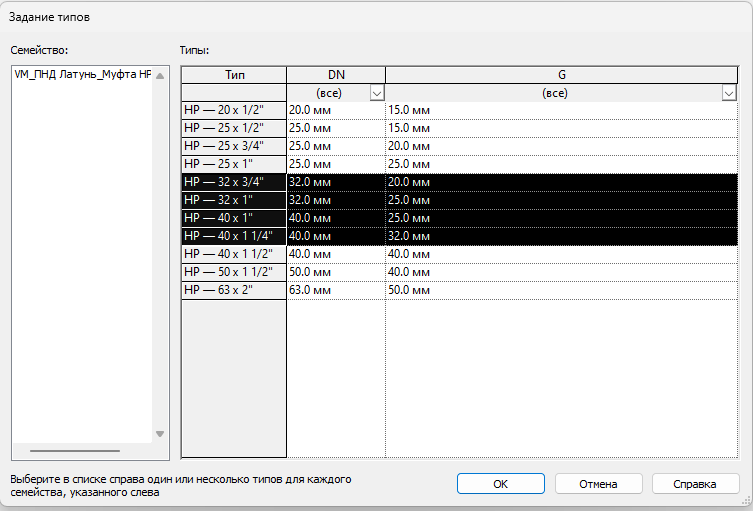Select type НР — 40 x 1 1/2"

(x=234, y=254)
